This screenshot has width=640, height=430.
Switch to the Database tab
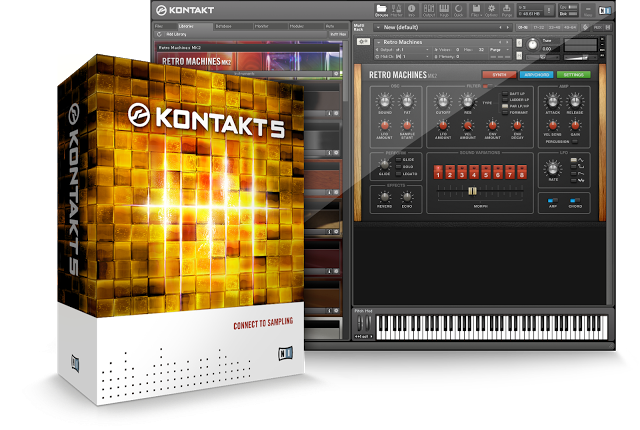(233, 26)
